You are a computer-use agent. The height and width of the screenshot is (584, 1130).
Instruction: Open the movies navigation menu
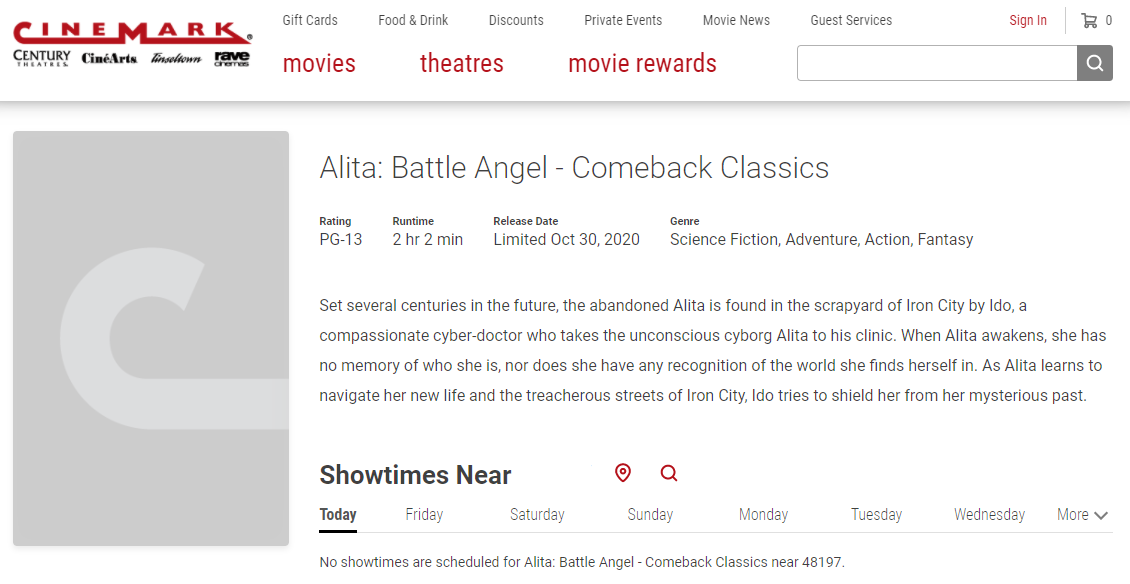click(319, 64)
